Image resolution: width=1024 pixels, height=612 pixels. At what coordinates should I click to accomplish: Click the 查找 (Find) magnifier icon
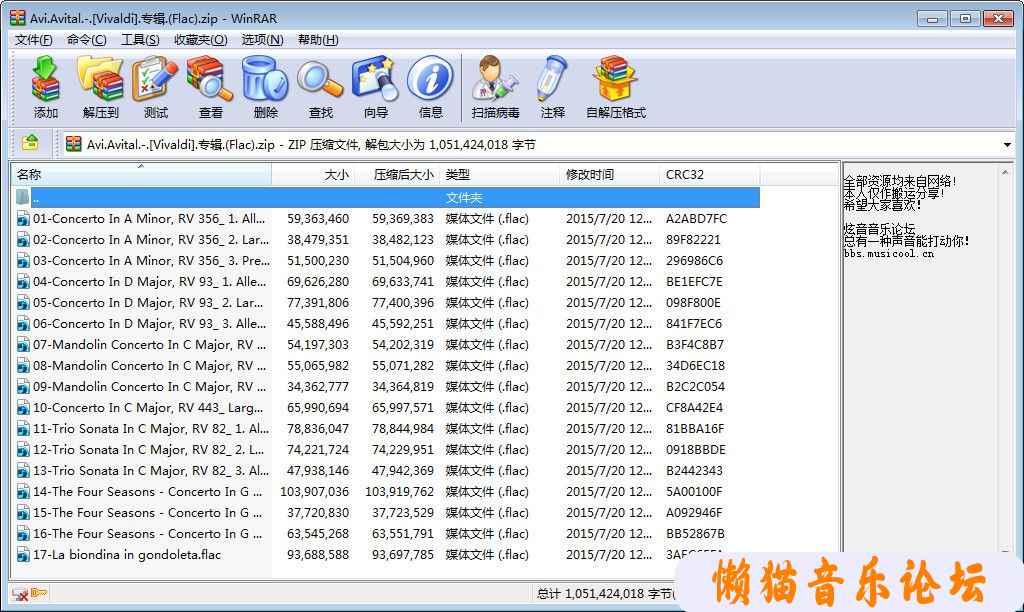pyautogui.click(x=320, y=87)
